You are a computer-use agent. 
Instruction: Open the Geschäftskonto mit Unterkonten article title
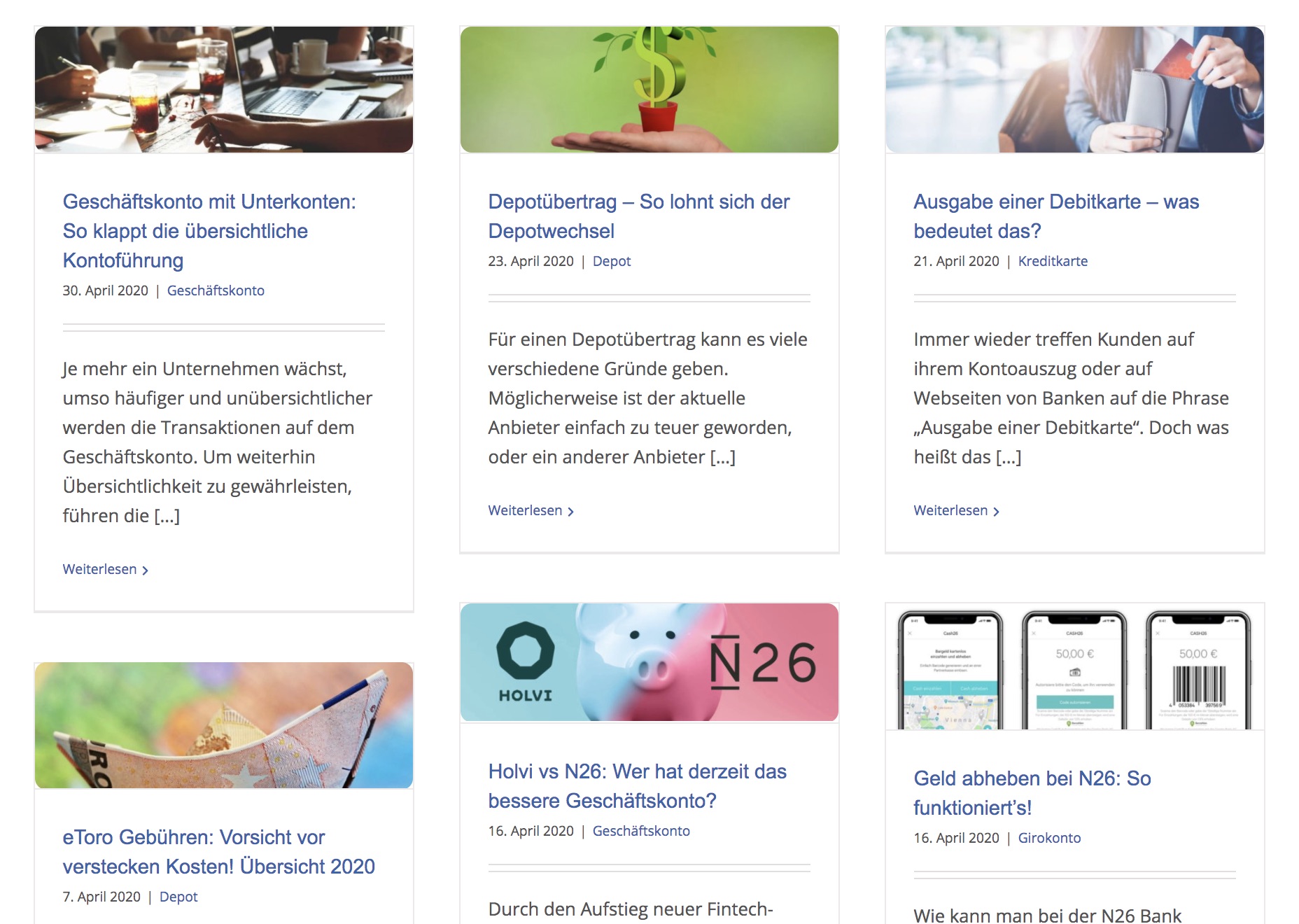pos(209,231)
